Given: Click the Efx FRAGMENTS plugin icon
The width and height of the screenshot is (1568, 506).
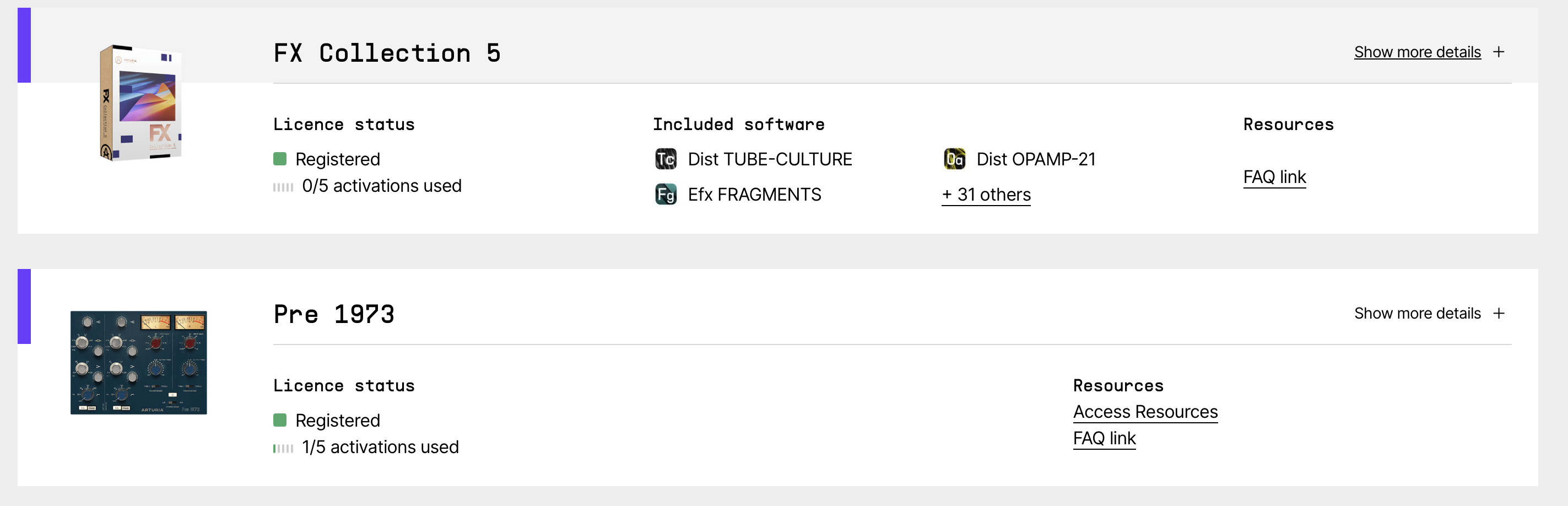Looking at the screenshot, I should click(x=666, y=194).
